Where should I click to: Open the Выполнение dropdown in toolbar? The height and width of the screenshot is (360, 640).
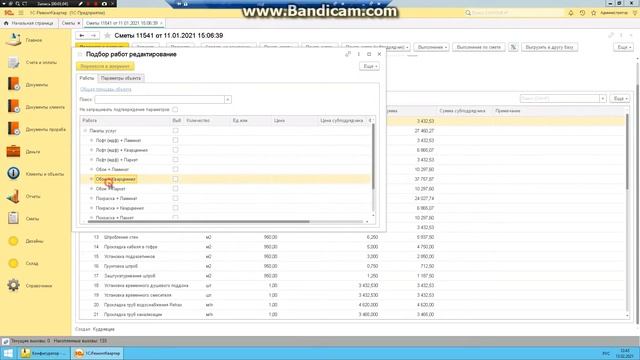(x=432, y=47)
